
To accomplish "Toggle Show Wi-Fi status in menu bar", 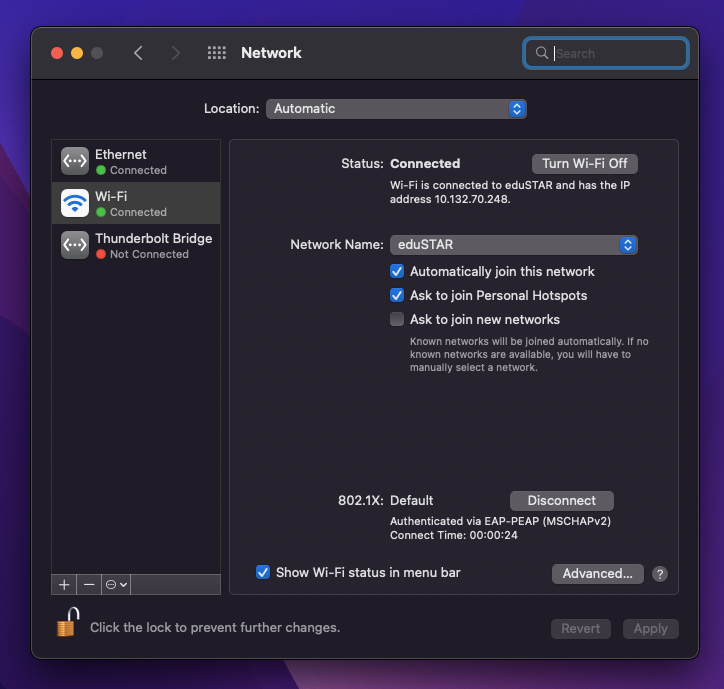I will coord(263,572).
